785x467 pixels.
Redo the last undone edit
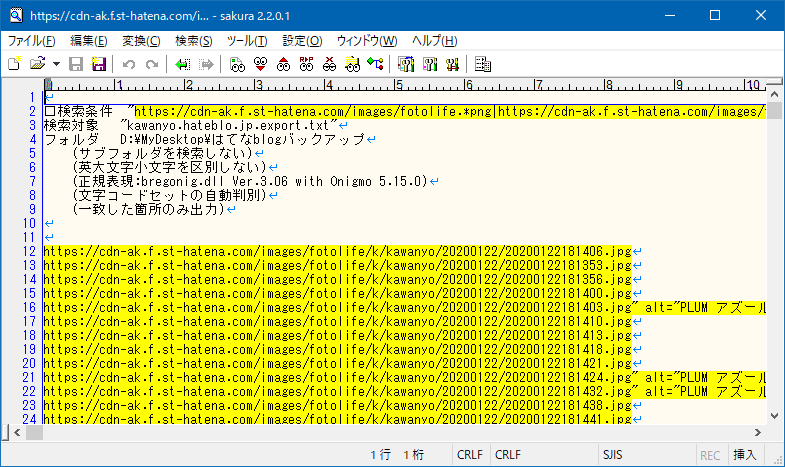point(152,64)
